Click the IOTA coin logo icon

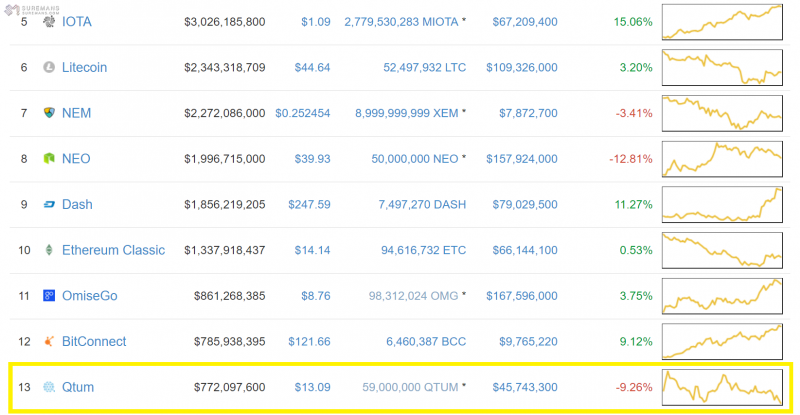pyautogui.click(x=49, y=21)
